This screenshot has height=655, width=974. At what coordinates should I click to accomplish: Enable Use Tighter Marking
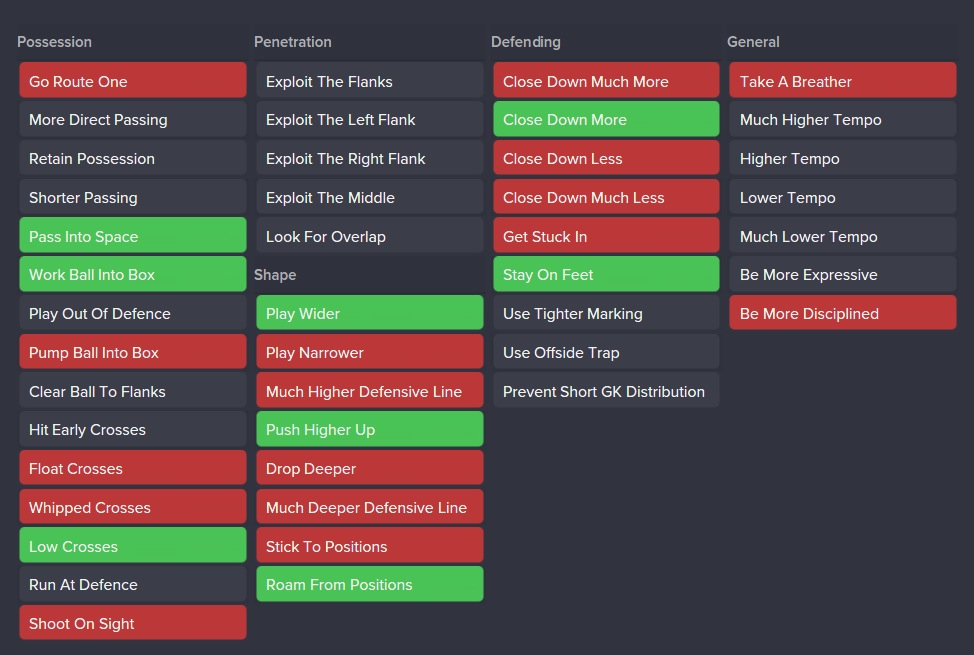pos(605,314)
